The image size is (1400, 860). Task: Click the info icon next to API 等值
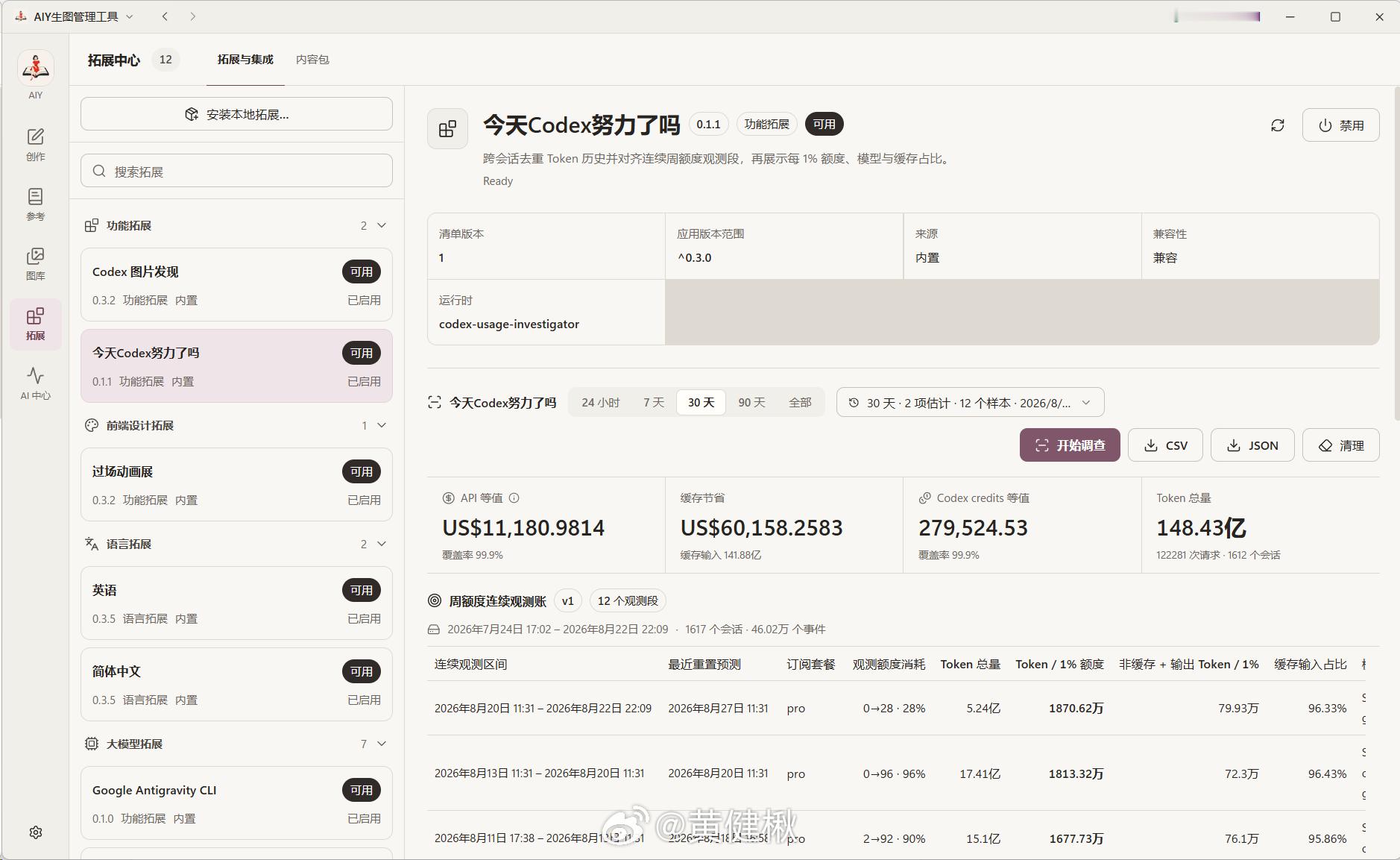pyautogui.click(x=514, y=498)
